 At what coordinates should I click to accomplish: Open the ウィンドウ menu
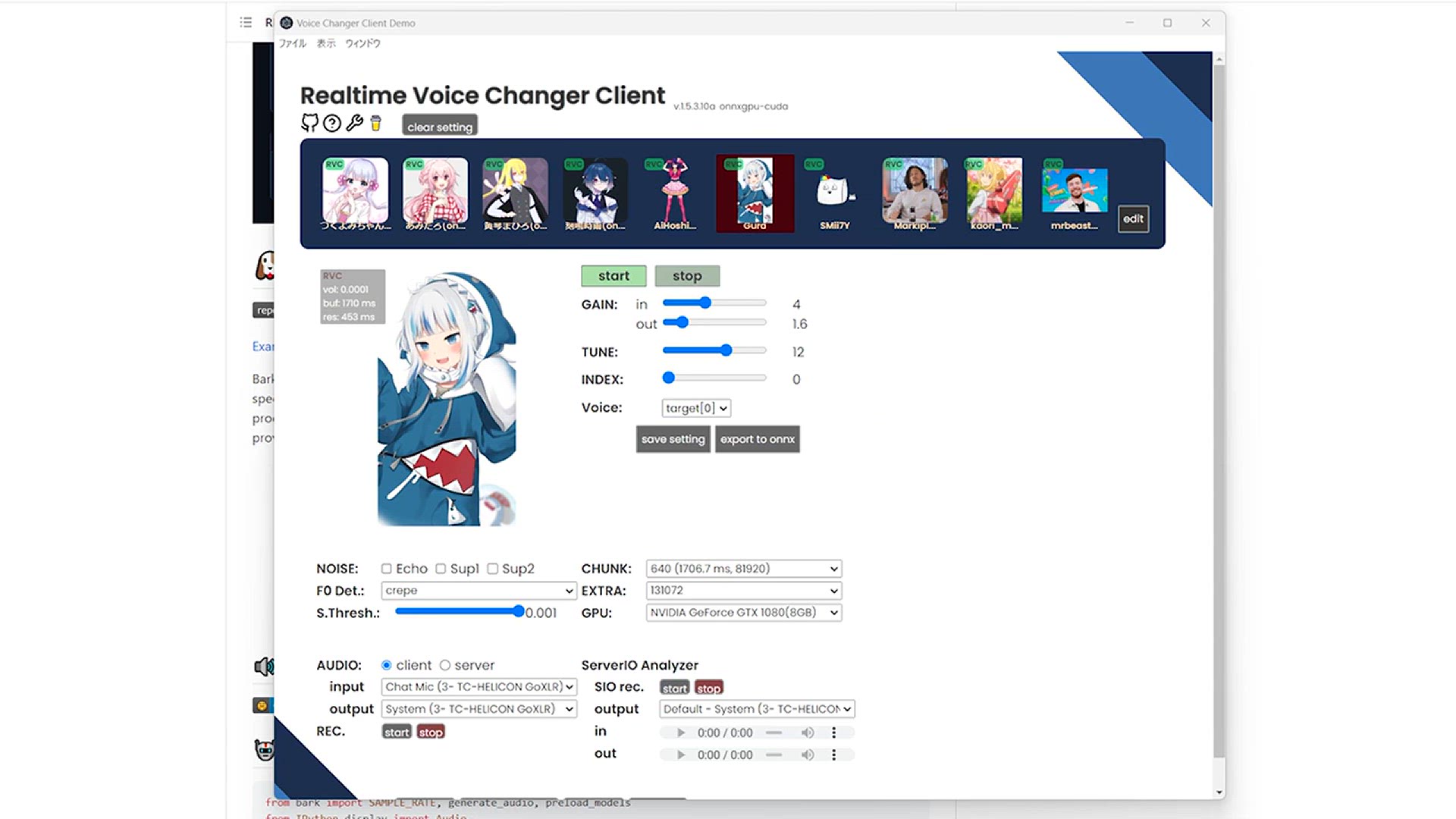click(362, 43)
